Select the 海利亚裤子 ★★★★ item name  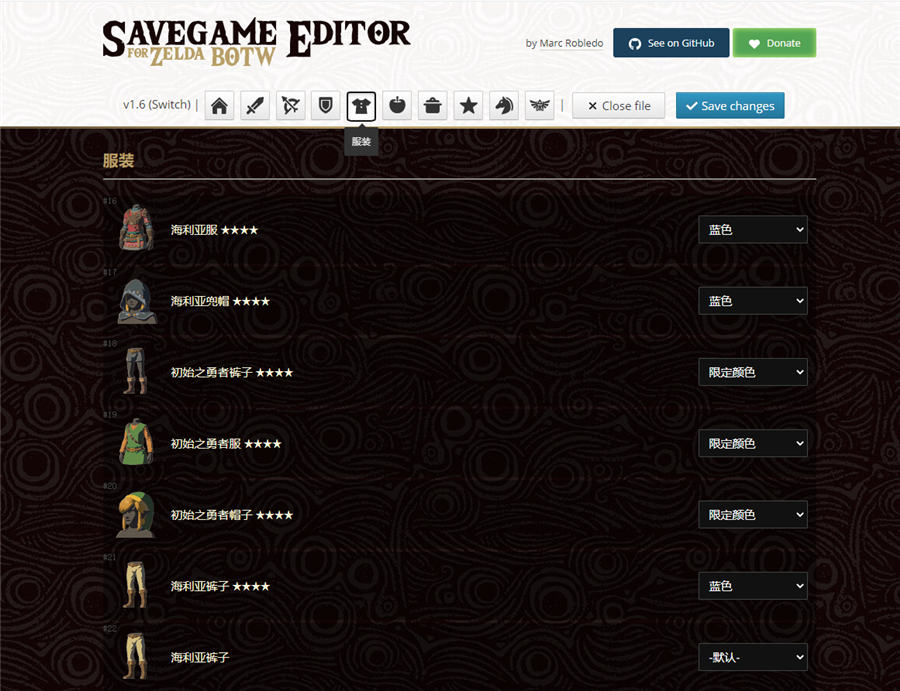coord(220,586)
